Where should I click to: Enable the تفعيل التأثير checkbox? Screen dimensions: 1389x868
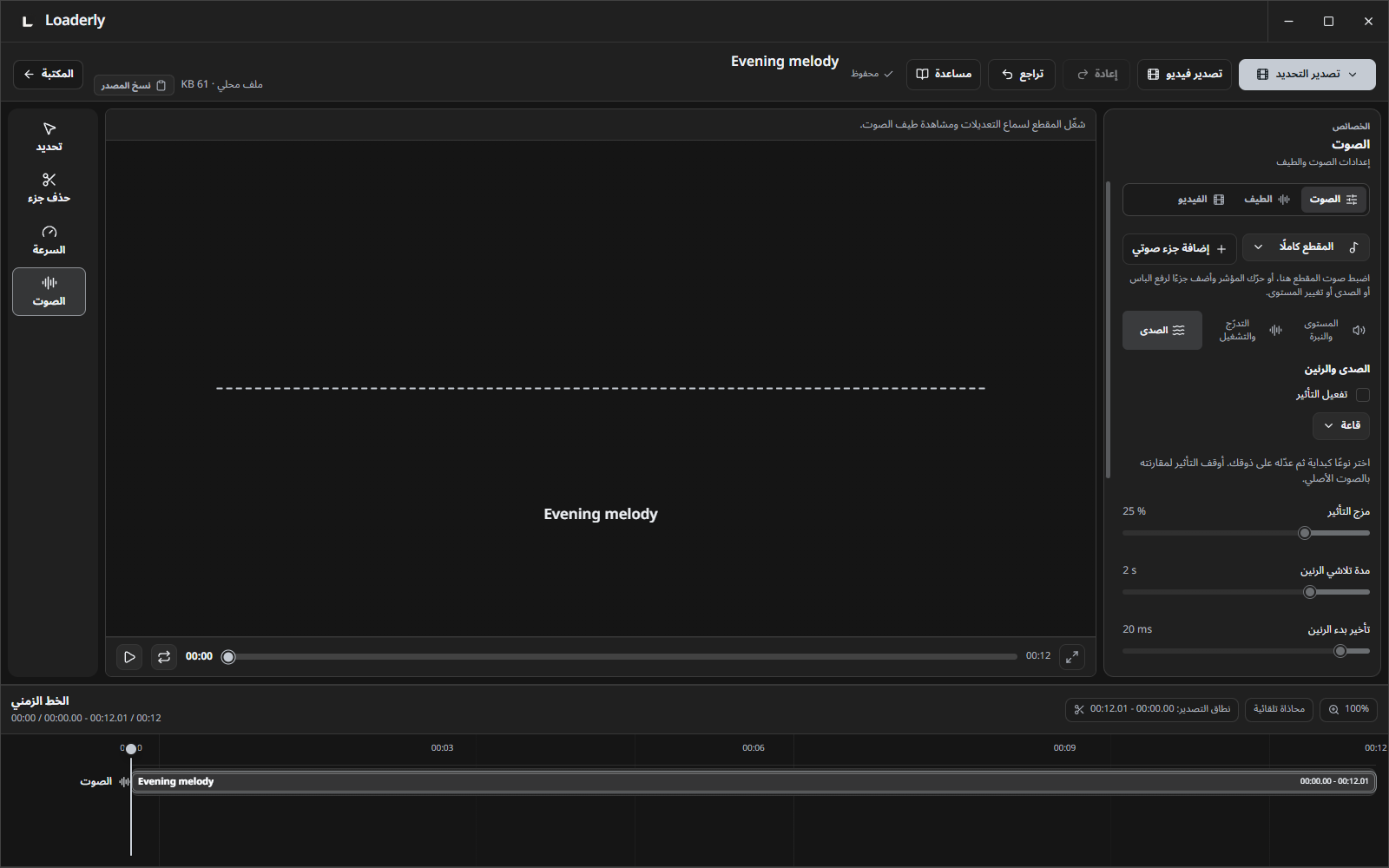[x=1363, y=395]
